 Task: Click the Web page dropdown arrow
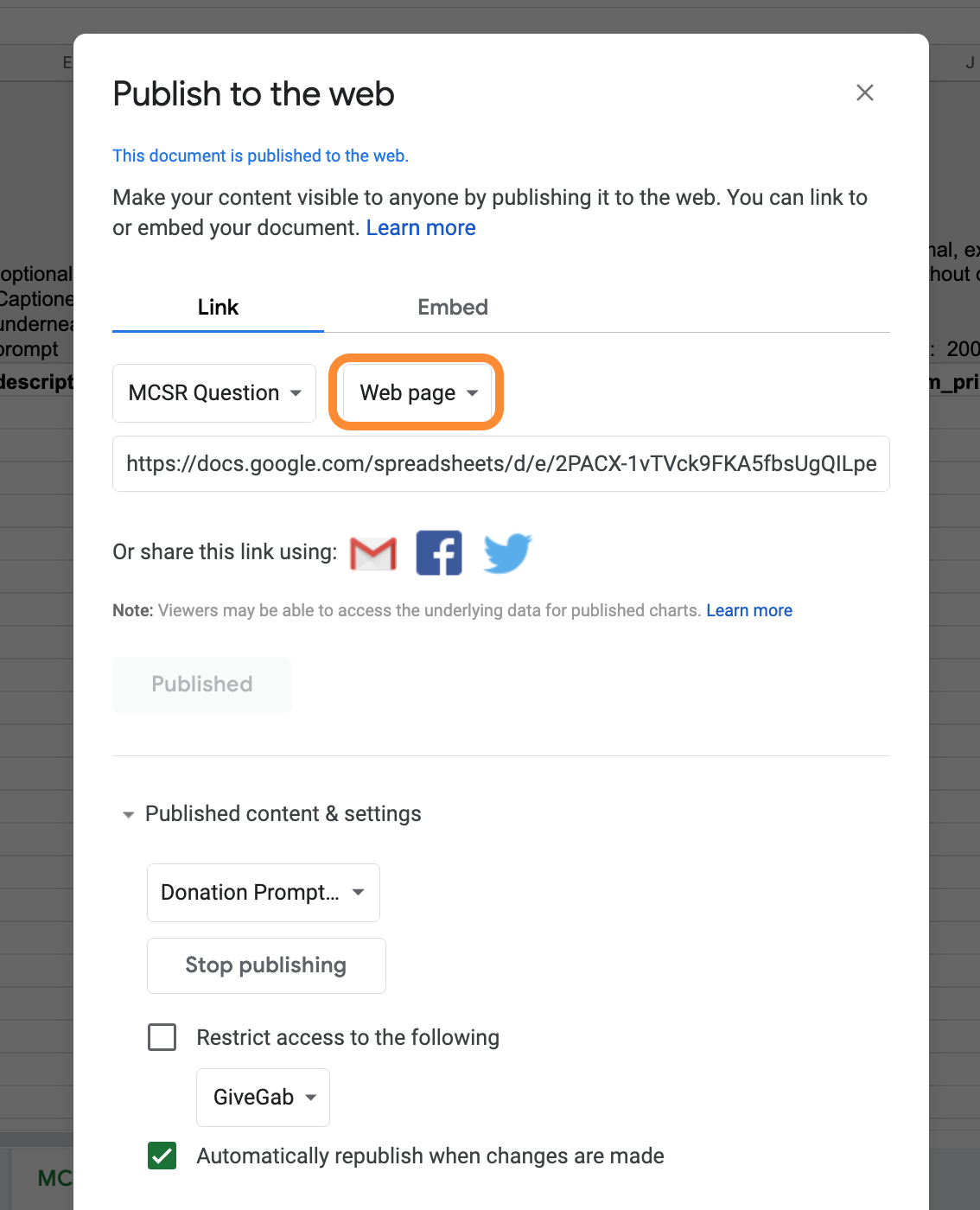tap(473, 393)
